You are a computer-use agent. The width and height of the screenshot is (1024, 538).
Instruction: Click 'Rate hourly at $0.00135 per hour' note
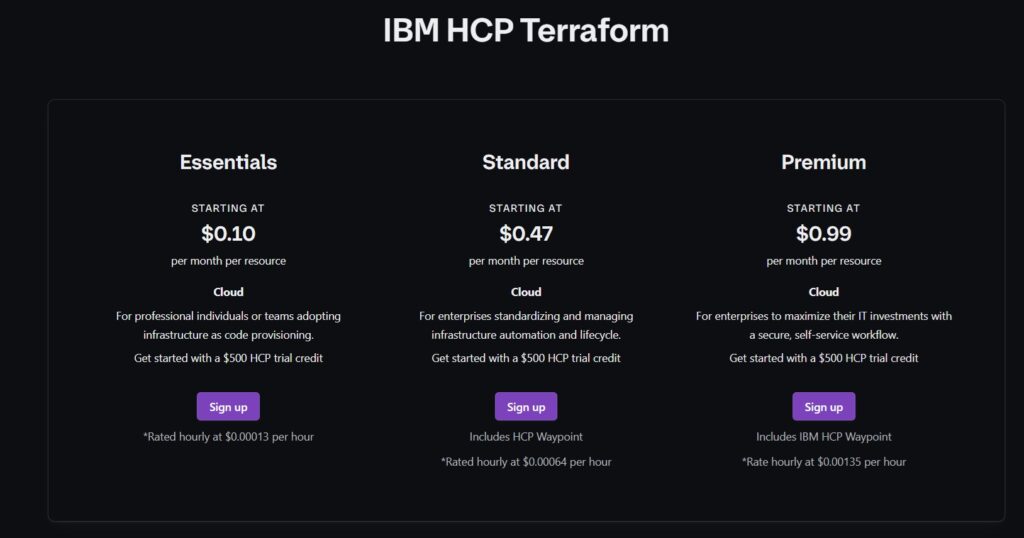coord(824,462)
